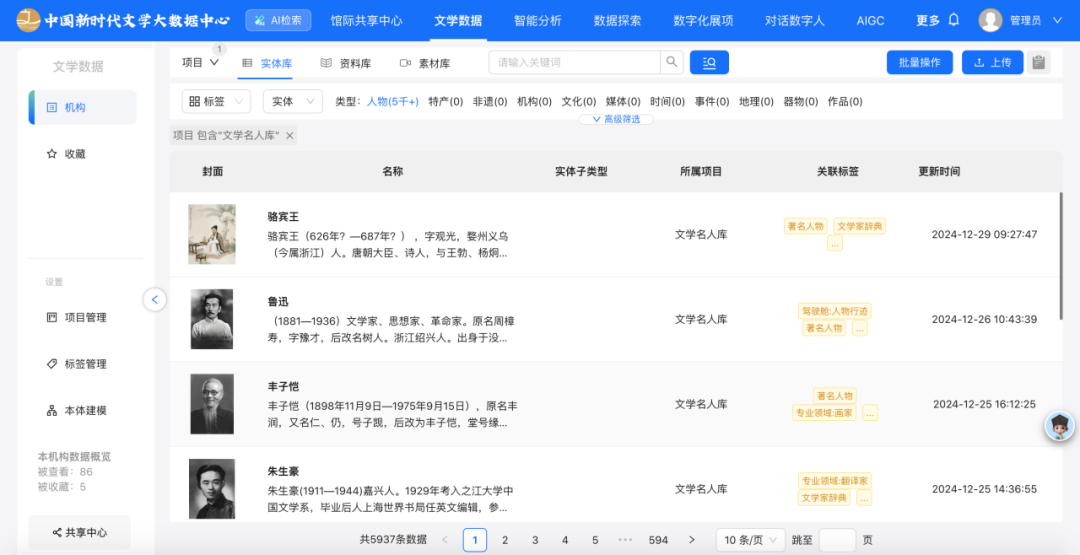
Task: Go to next page arrow
Action: pos(692,540)
